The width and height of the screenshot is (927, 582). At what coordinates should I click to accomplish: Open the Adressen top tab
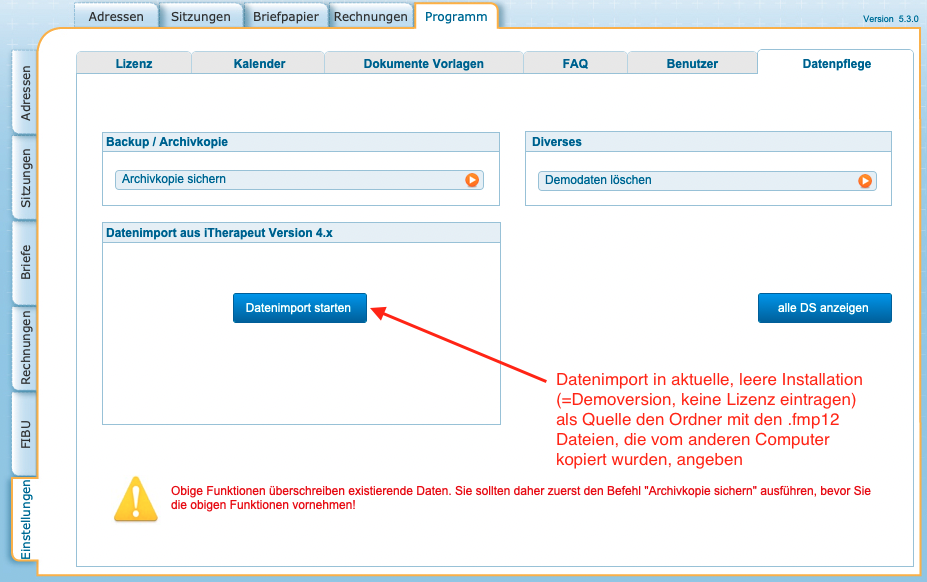[116, 17]
